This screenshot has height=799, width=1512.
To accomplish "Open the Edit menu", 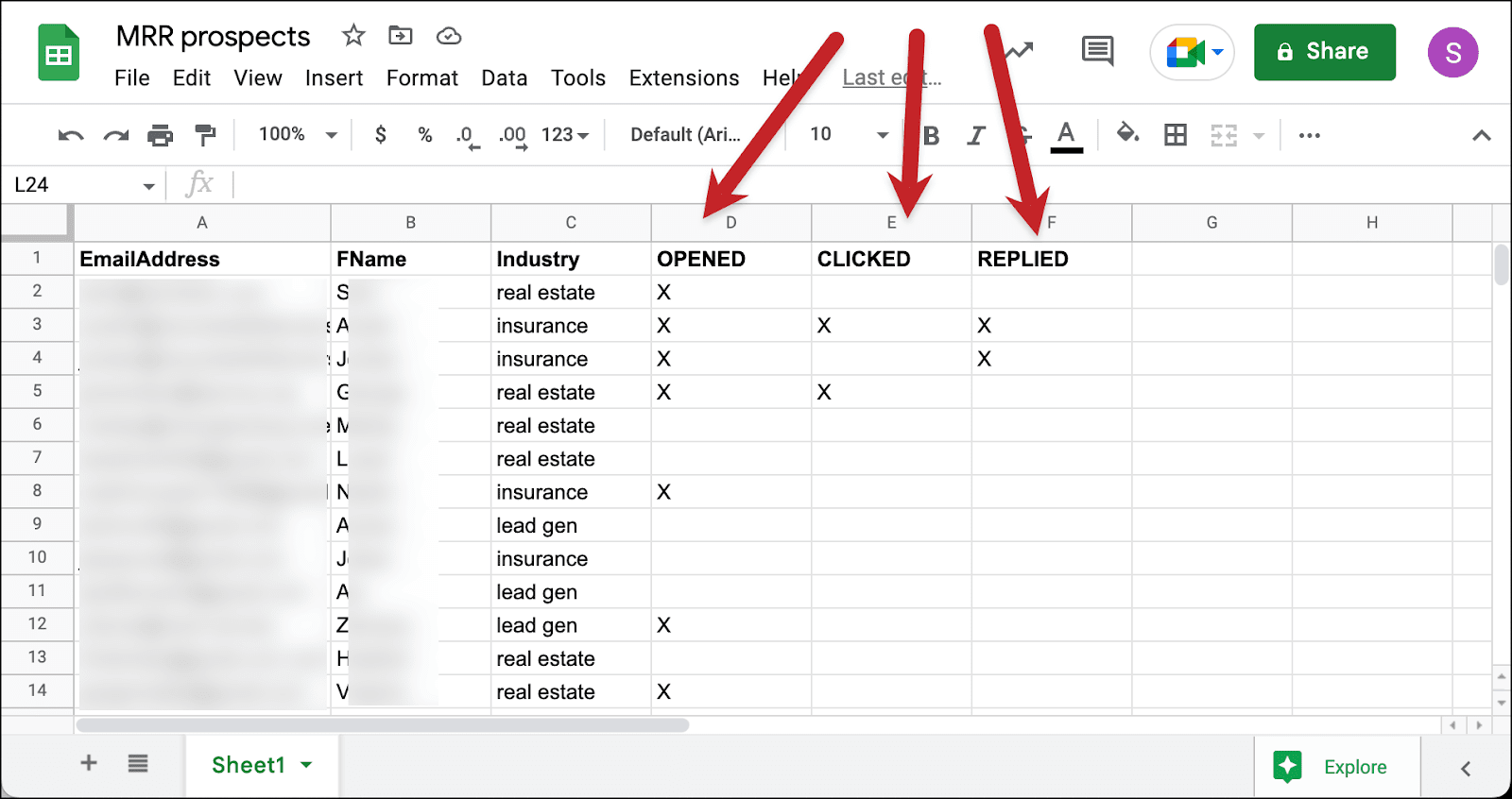I will pos(192,78).
